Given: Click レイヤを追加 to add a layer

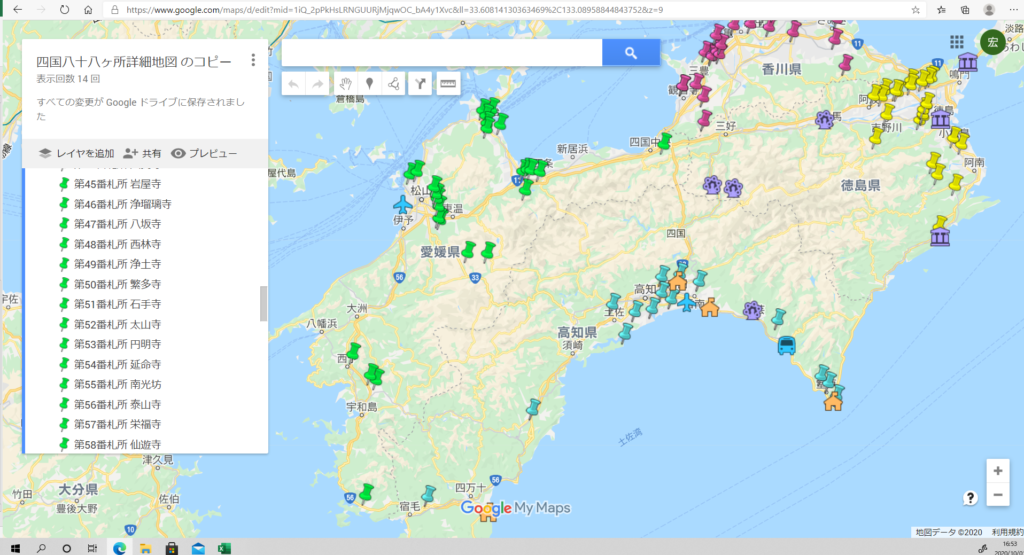Looking at the screenshot, I should click(x=76, y=153).
